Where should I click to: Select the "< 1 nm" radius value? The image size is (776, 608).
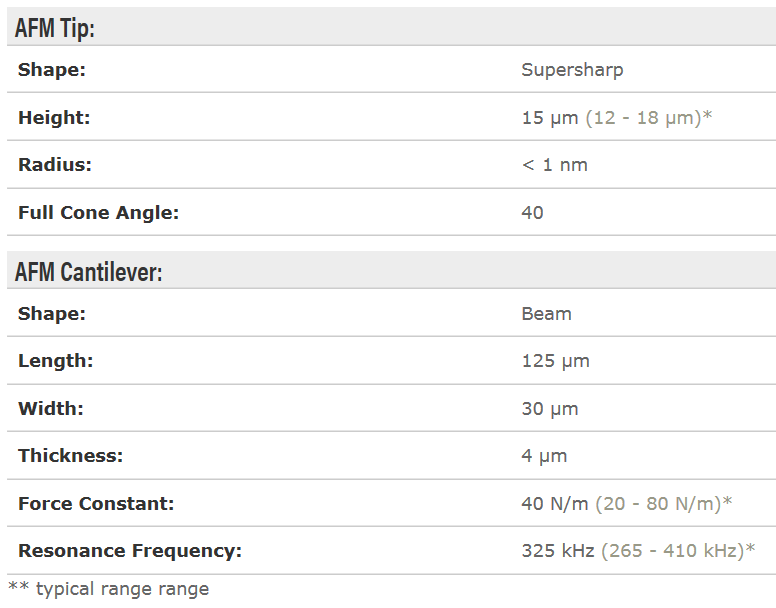[554, 165]
